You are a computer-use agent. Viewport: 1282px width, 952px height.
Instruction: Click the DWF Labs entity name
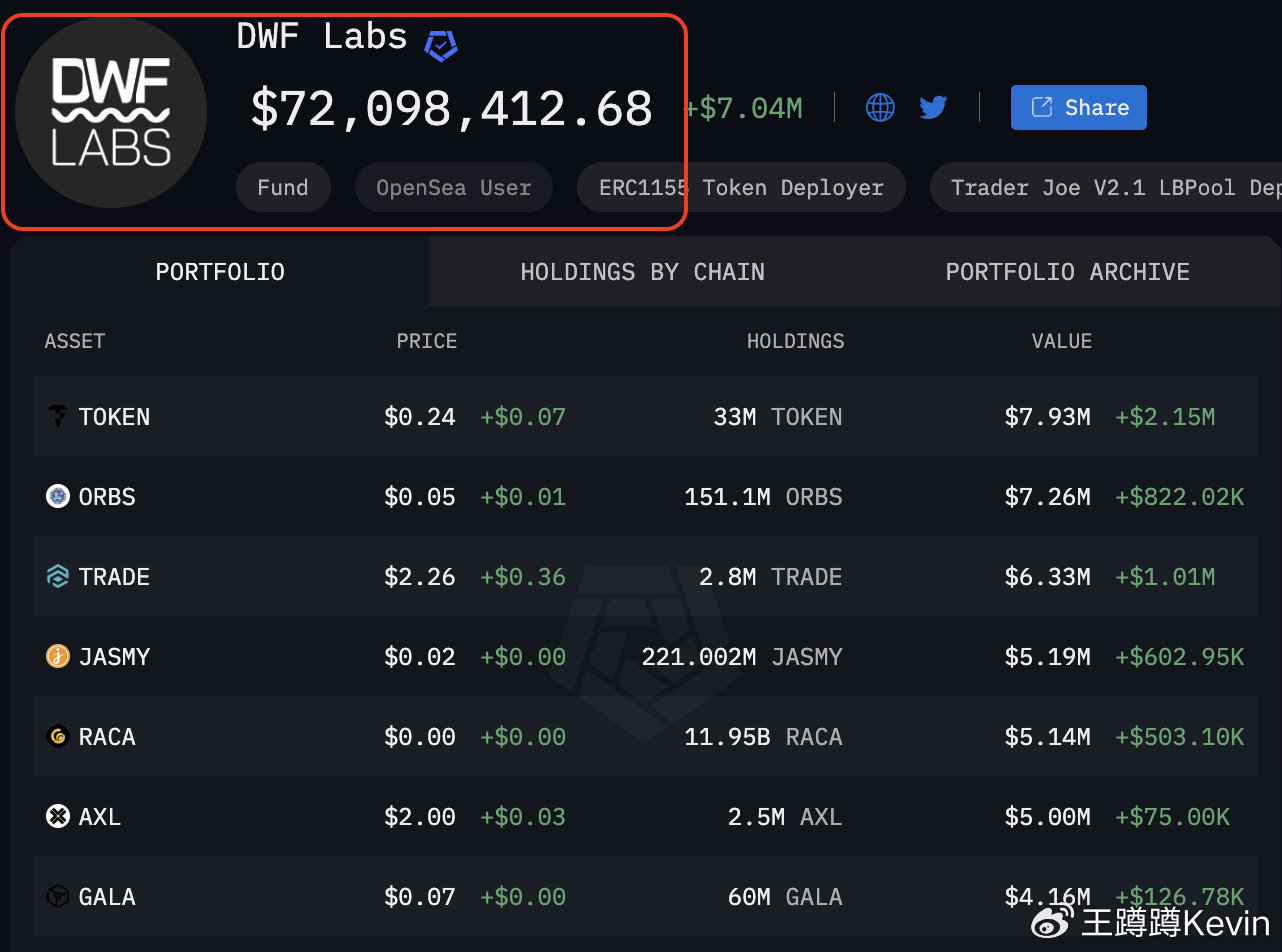pos(322,37)
